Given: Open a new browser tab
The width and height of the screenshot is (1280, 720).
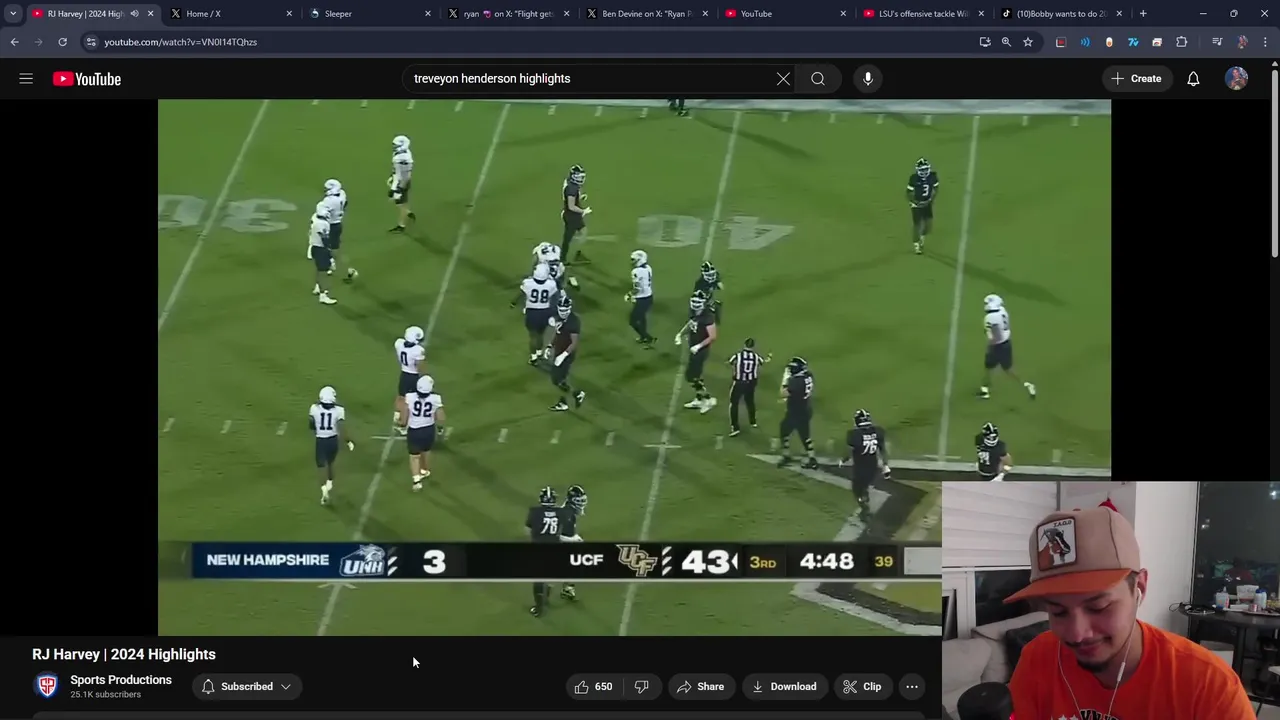Looking at the screenshot, I should coord(1143,14).
